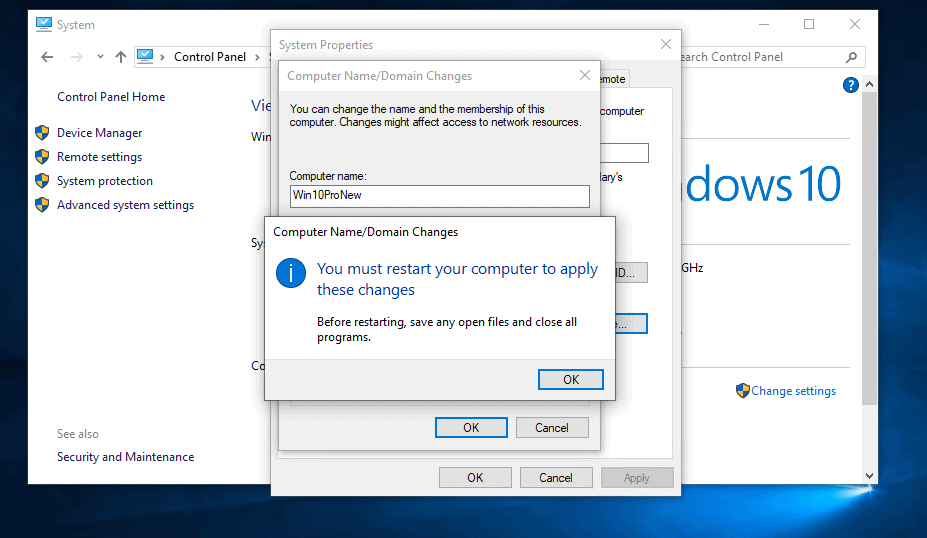
Task: Click the Device Manager shield icon
Action: click(42, 132)
